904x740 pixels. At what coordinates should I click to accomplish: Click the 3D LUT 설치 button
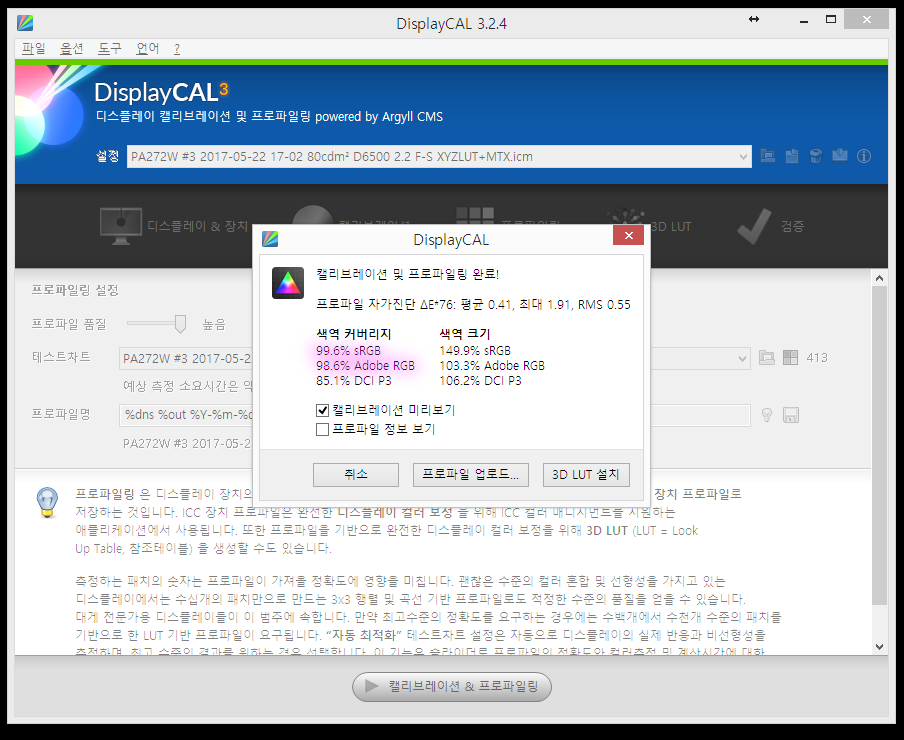click(586, 474)
